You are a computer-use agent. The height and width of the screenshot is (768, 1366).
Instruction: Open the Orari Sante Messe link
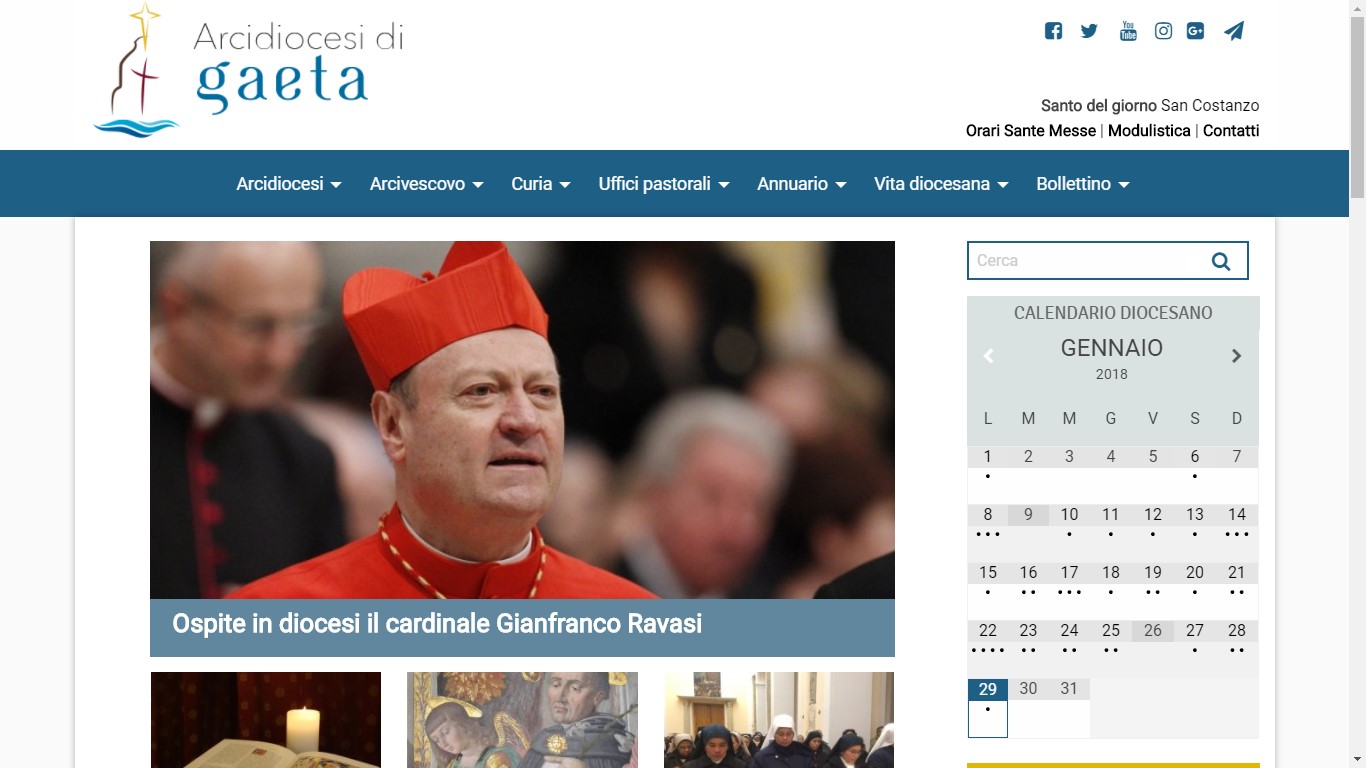(1030, 131)
